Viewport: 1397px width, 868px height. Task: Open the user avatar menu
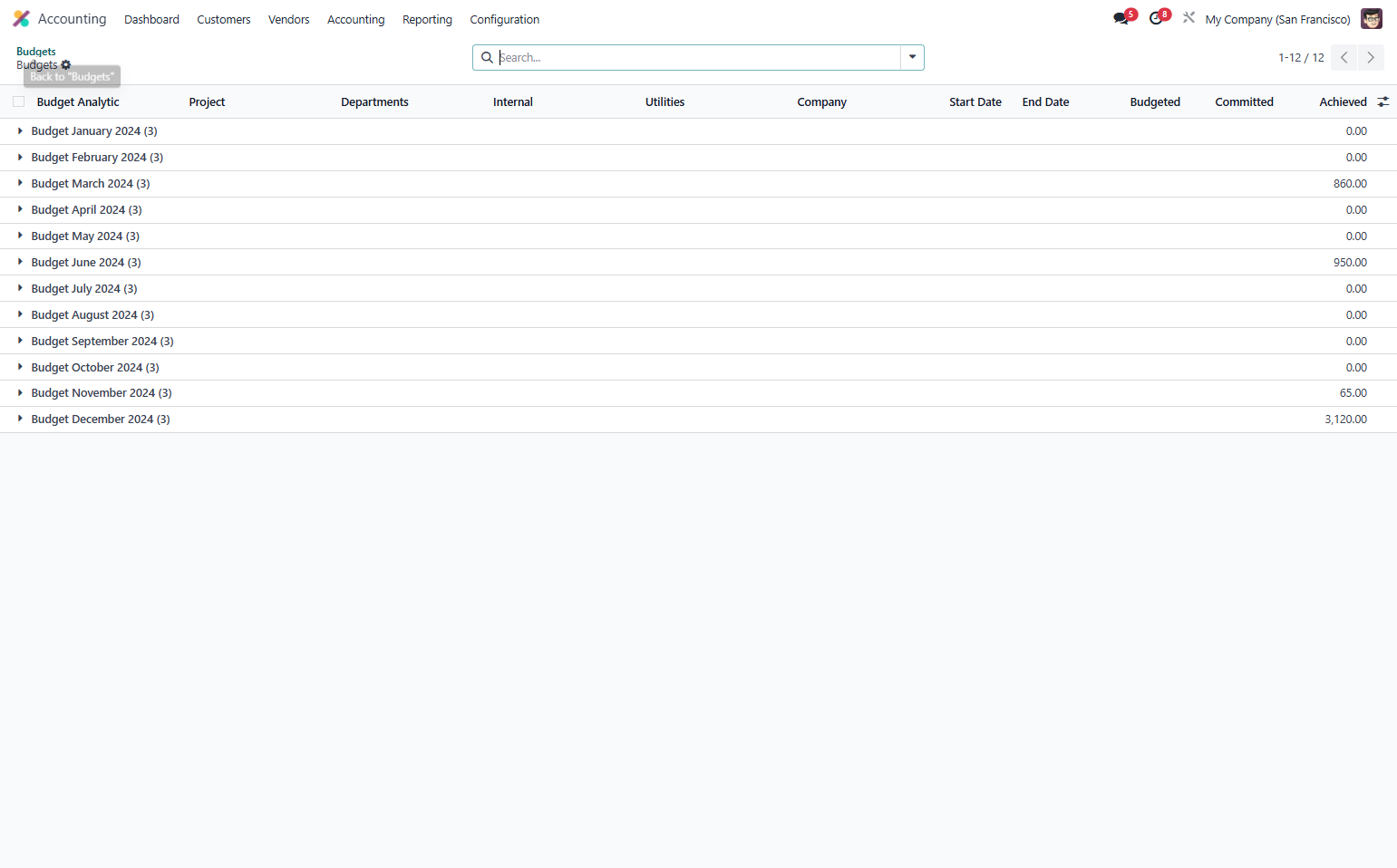(1371, 19)
